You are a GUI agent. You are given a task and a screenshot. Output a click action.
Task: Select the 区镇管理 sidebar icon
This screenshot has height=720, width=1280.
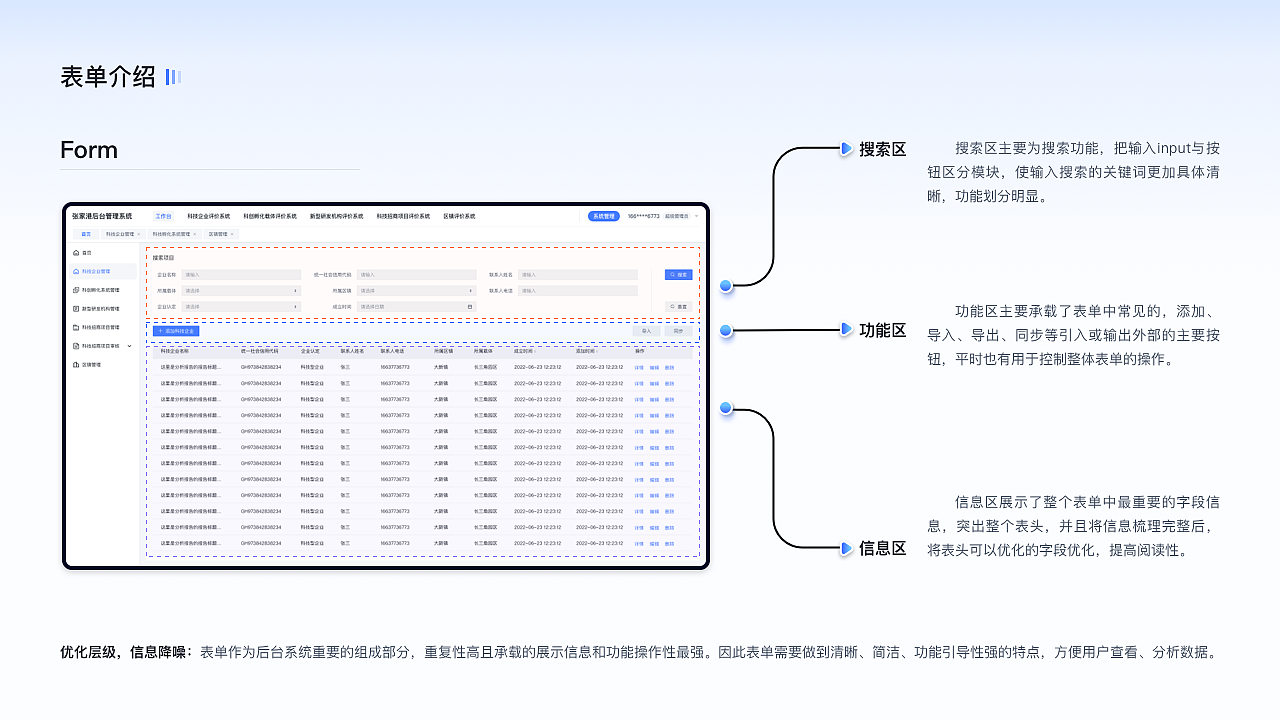pos(76,365)
